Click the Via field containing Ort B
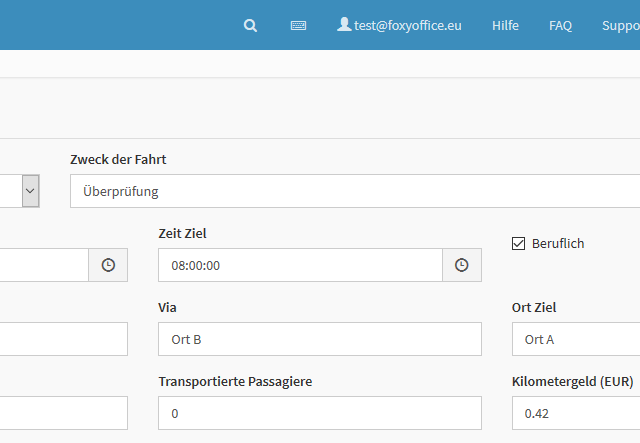This screenshot has width=640, height=443. (319, 339)
